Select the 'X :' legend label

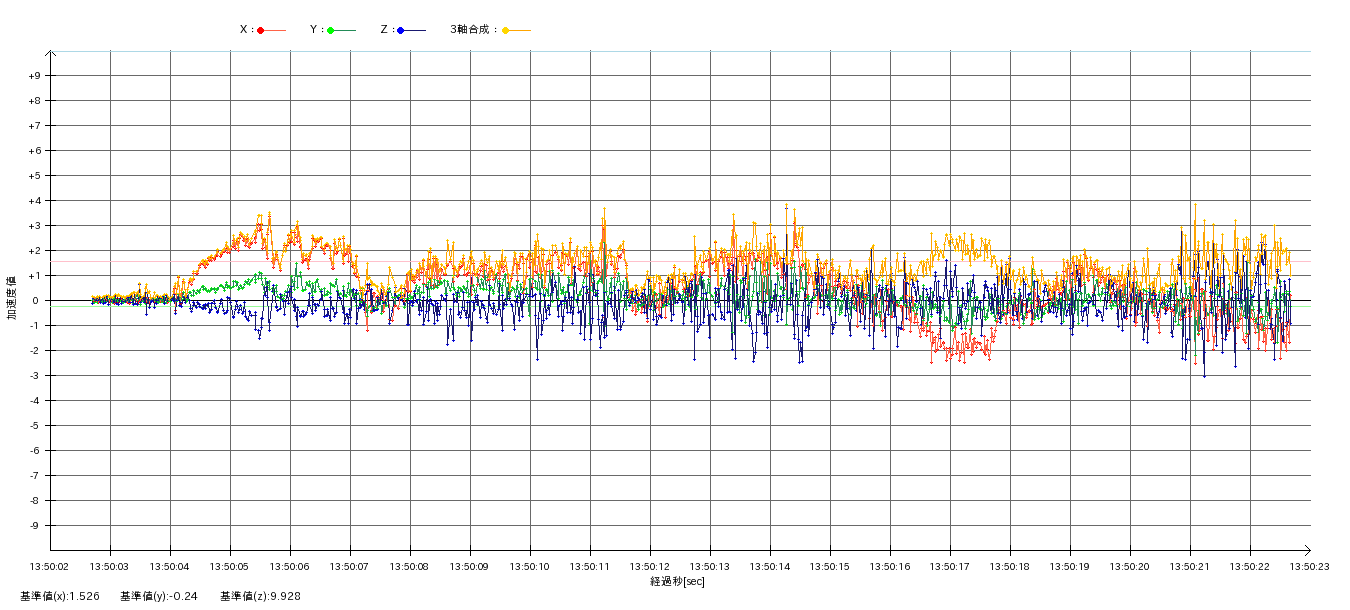[246, 30]
